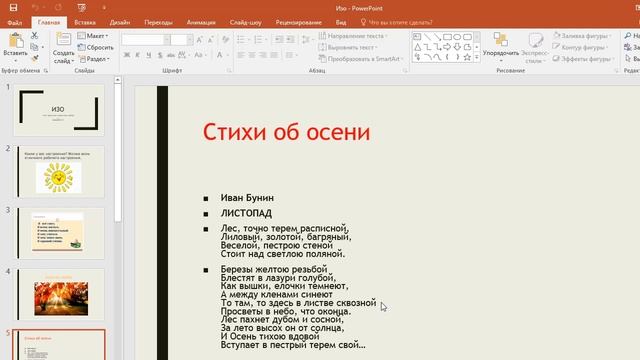Click the Контур фигуры button
This screenshot has width=640, height=360.
tap(580, 47)
